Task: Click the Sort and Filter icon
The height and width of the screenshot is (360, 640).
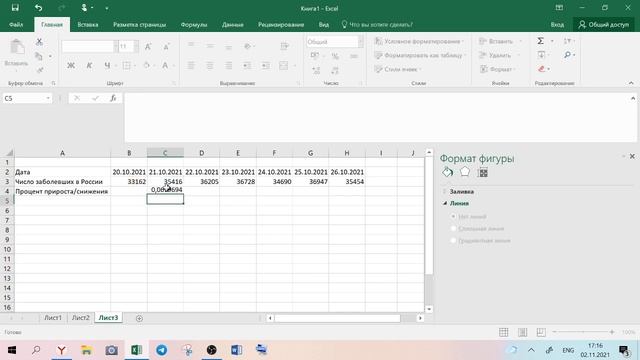Action: 567,41
